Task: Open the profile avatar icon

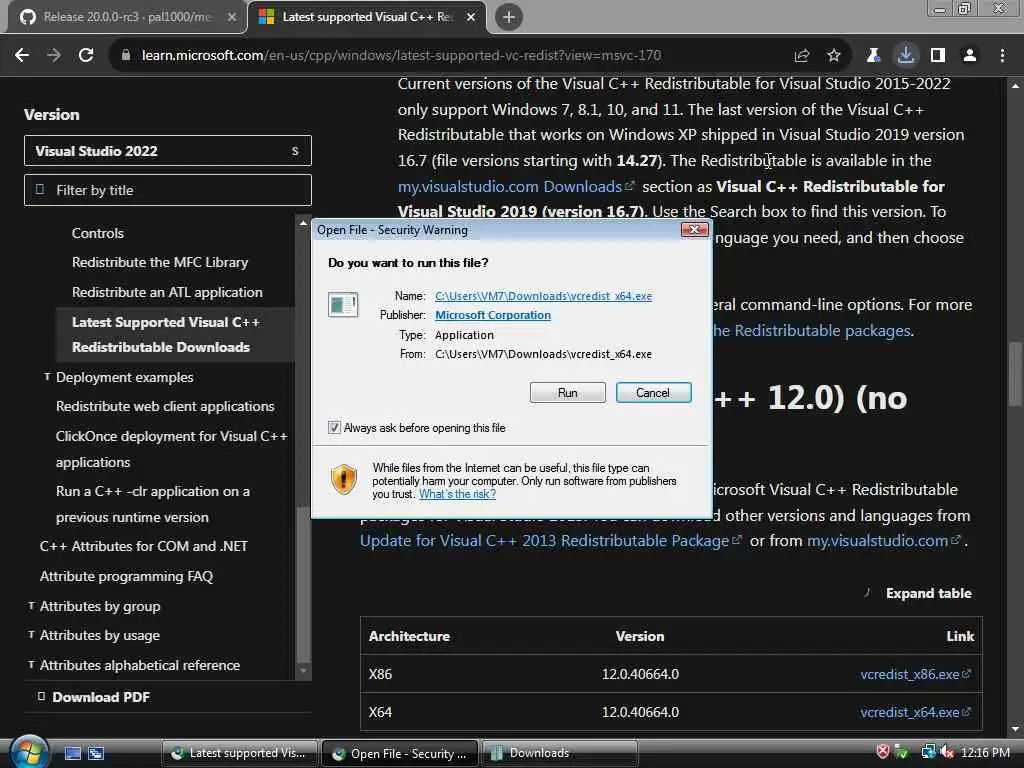Action: point(970,56)
